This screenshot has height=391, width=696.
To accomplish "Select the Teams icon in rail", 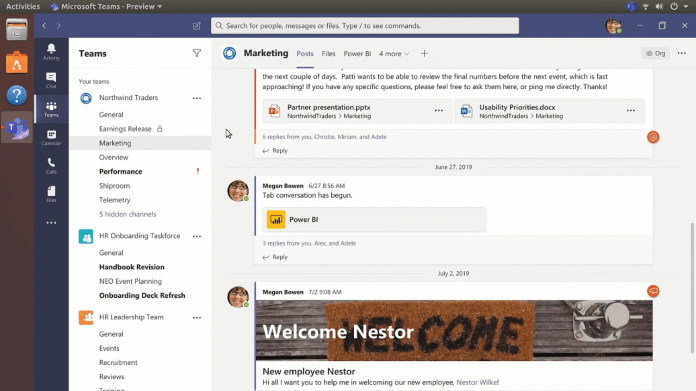I will [51, 109].
